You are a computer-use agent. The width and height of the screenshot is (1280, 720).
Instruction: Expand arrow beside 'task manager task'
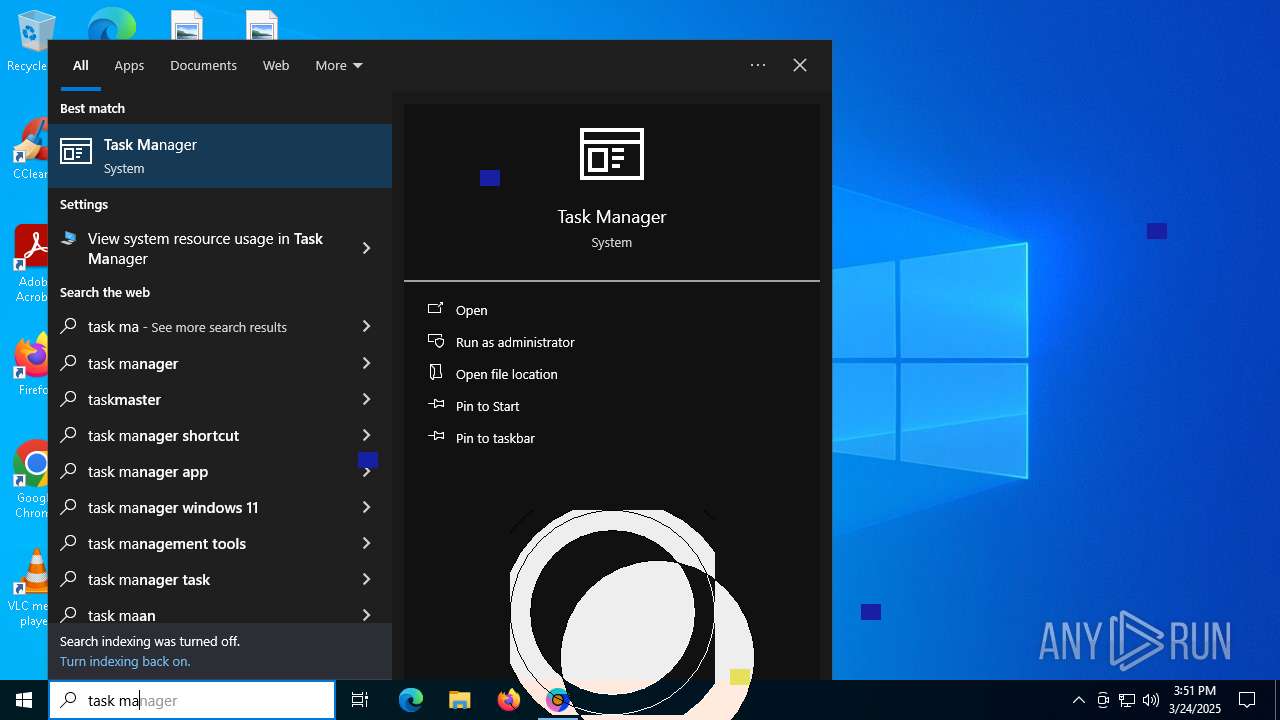(x=366, y=579)
